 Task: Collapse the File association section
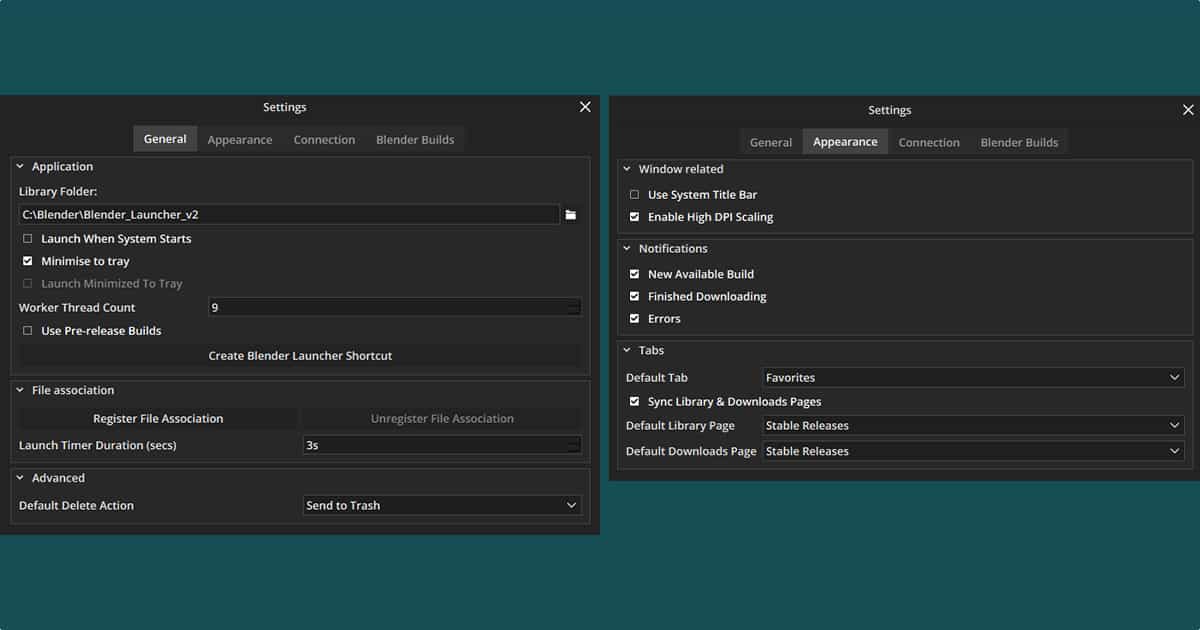point(20,391)
